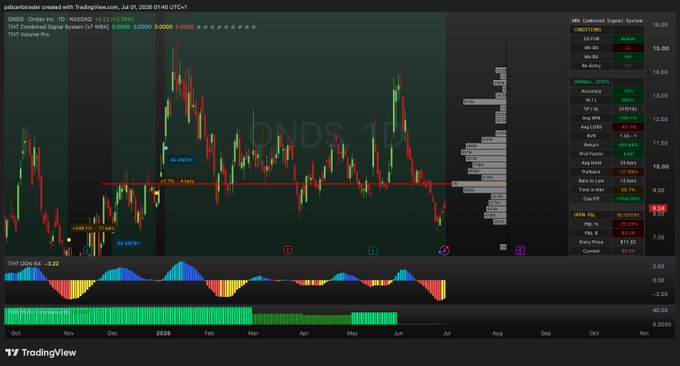Click the Cap Eff value cell
Image resolution: width=680 pixels, height=366 pixels.
628,199
